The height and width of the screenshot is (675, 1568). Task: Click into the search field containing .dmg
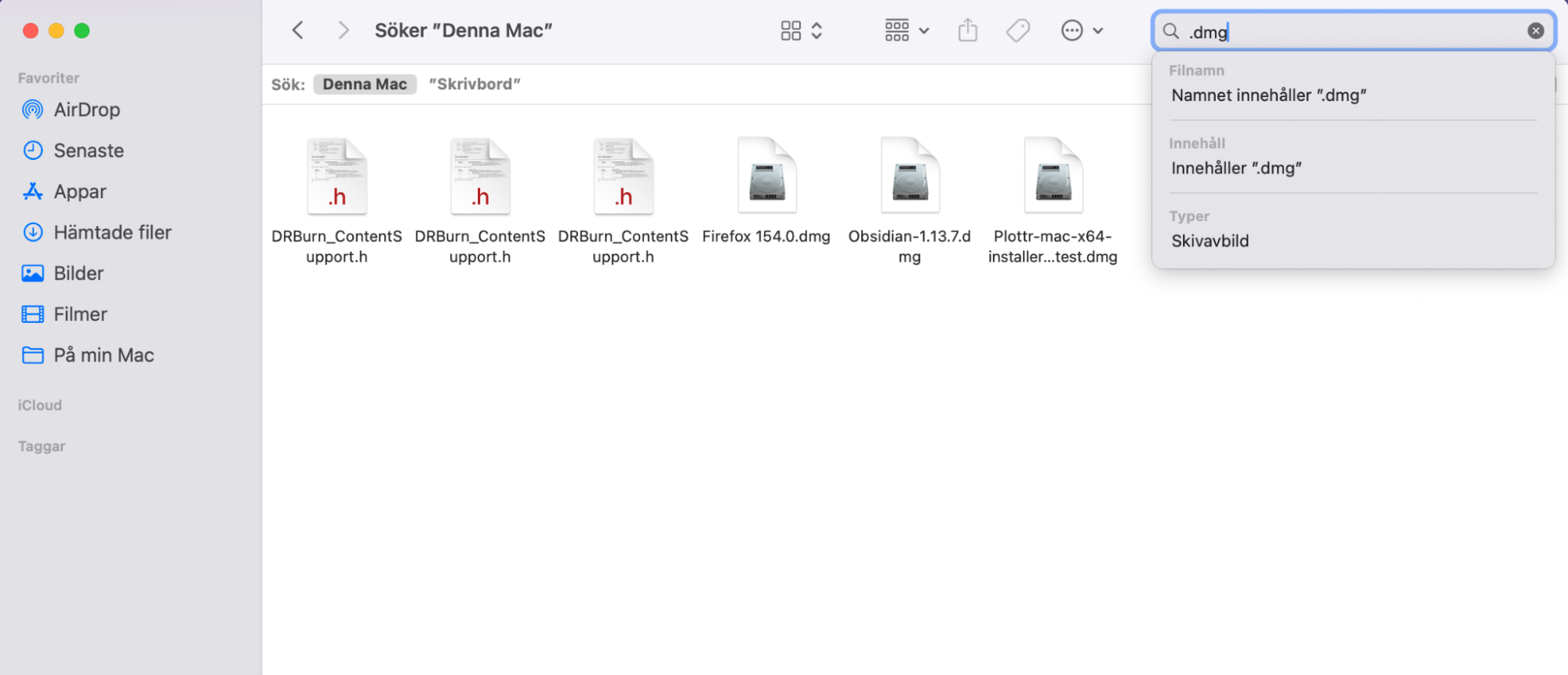pyautogui.click(x=1353, y=31)
